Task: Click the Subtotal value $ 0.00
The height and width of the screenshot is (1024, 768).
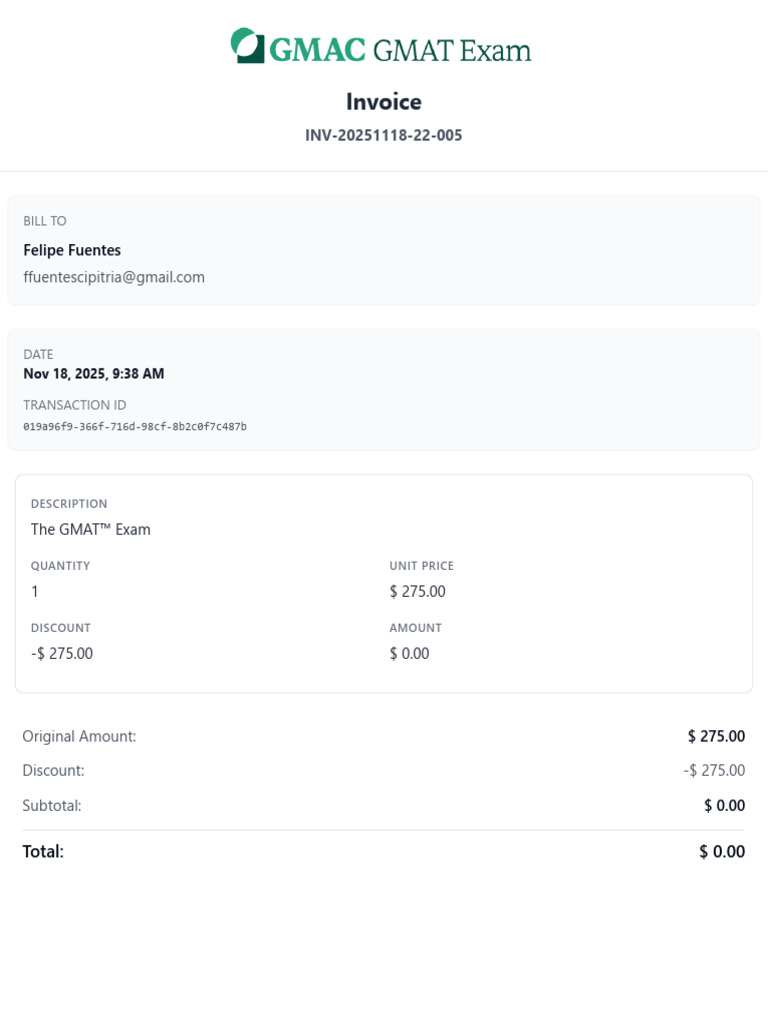Action: (x=725, y=806)
